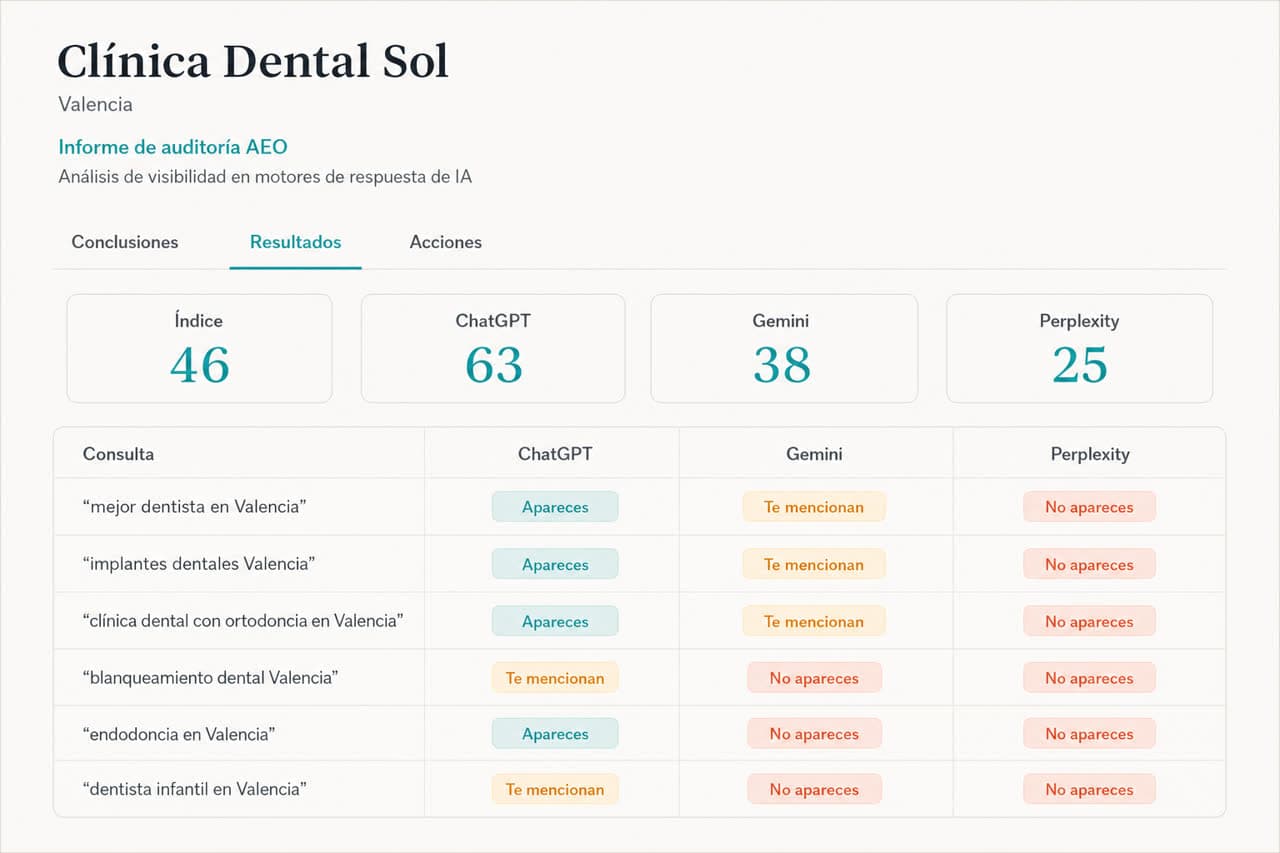Click the Gemini table column header
1280x853 pixels.
click(814, 454)
